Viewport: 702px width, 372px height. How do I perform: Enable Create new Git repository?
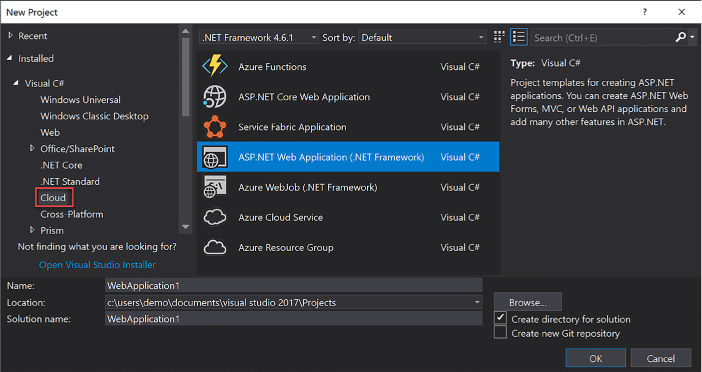pos(500,333)
